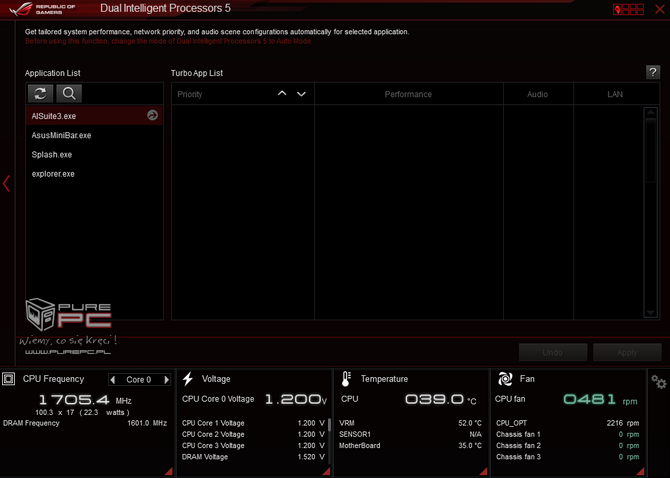Click the CPU_OPT fan row
The height and width of the screenshot is (478, 670).
coord(567,423)
